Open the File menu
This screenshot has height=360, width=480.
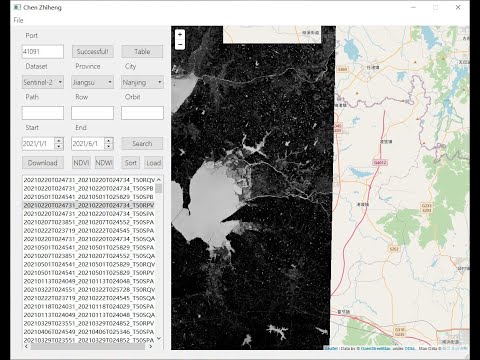[x=18, y=20]
